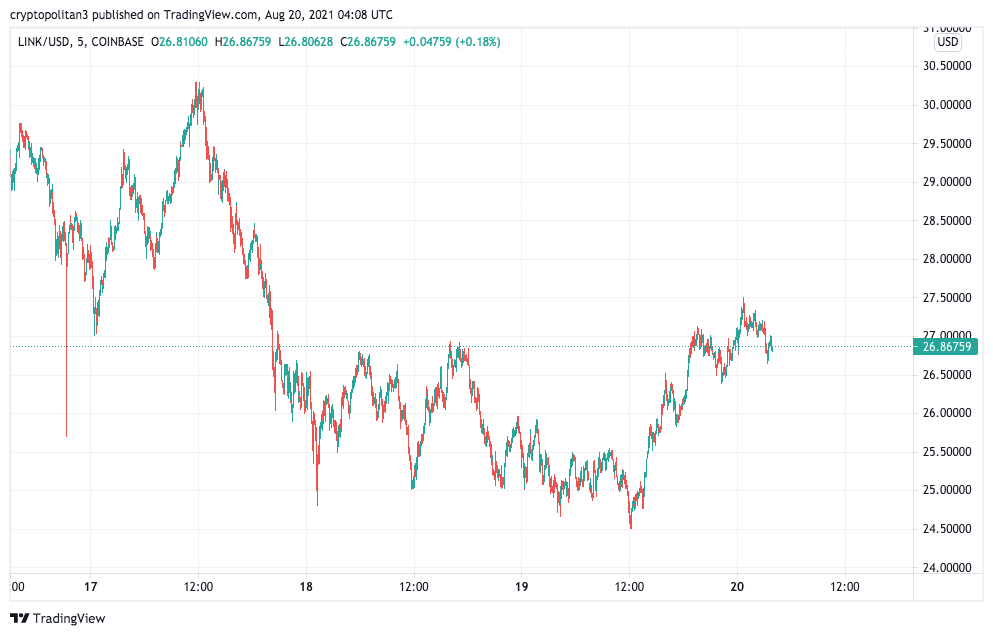Viewport: 993px width, 636px height.
Task: Click the 27.50000 price axis label
Action: (947, 297)
